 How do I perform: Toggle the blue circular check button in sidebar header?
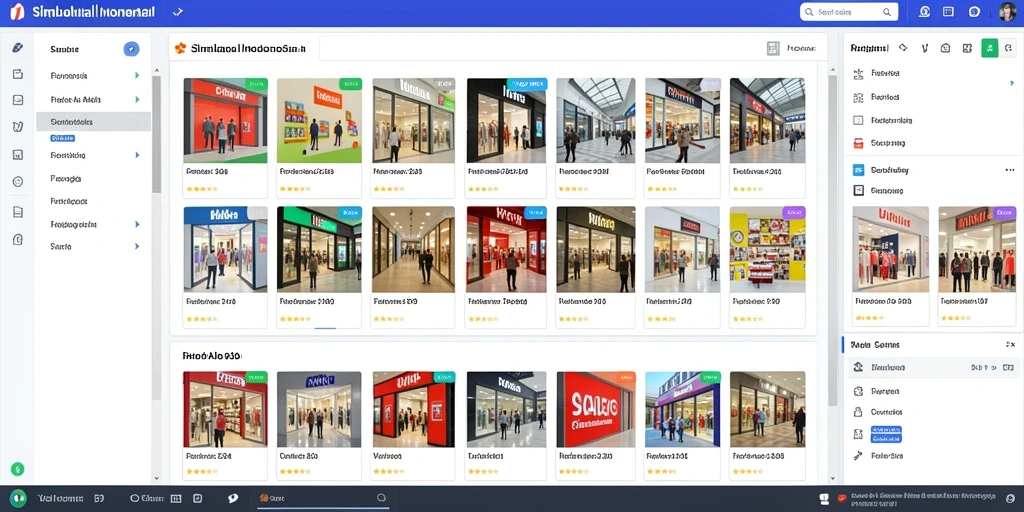point(131,49)
